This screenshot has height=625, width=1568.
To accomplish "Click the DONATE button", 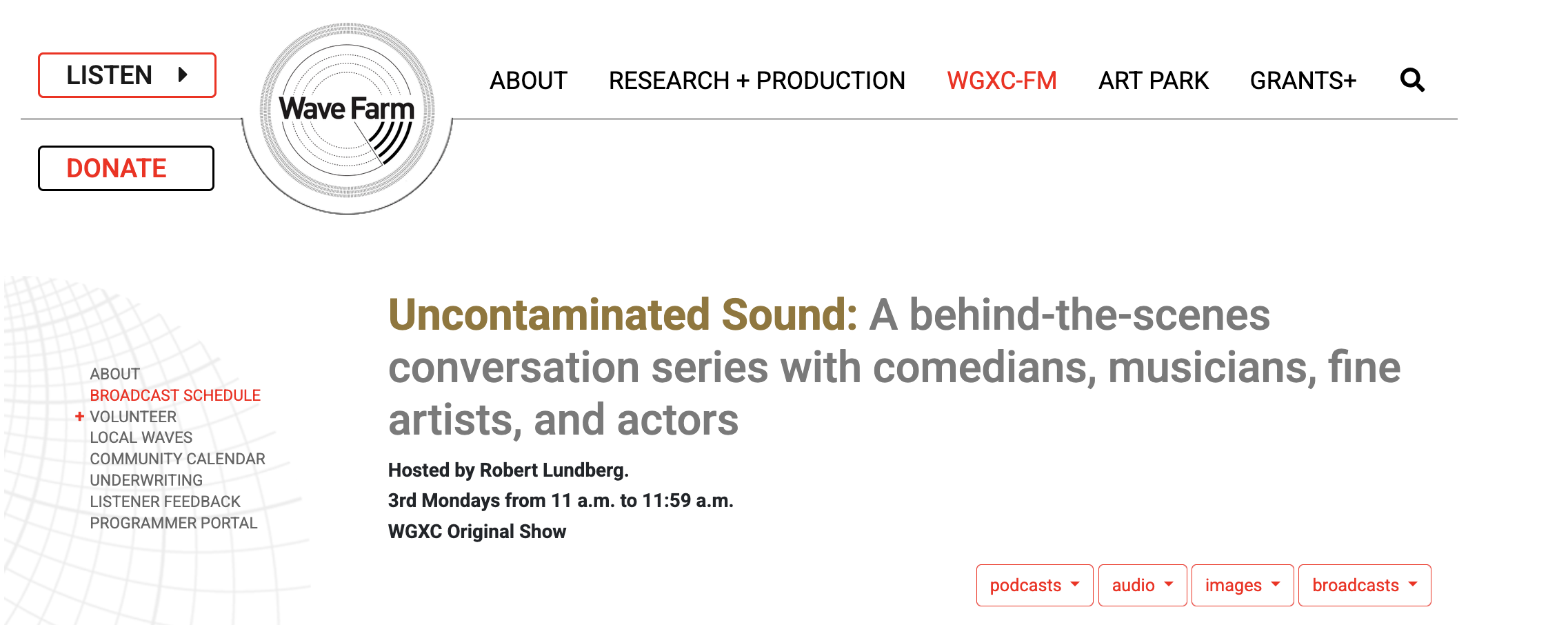I will pyautogui.click(x=126, y=168).
